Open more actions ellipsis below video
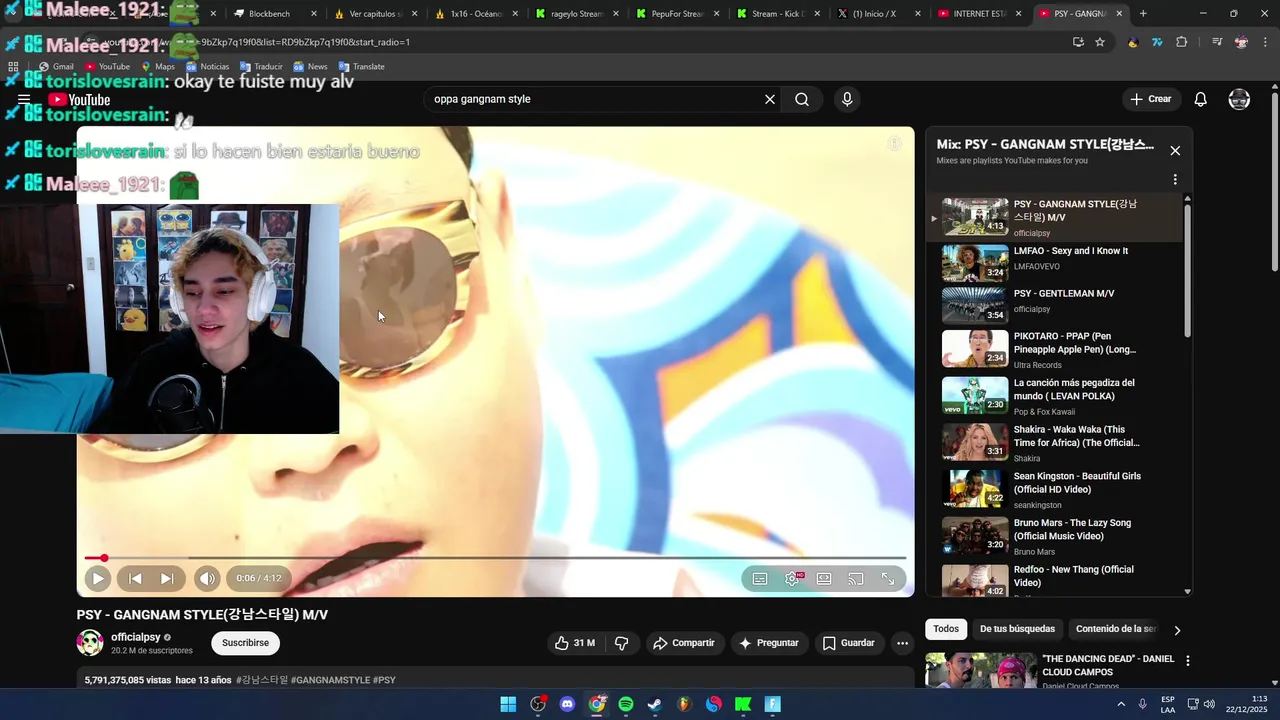Screen dimensions: 1280x720 click(902, 643)
